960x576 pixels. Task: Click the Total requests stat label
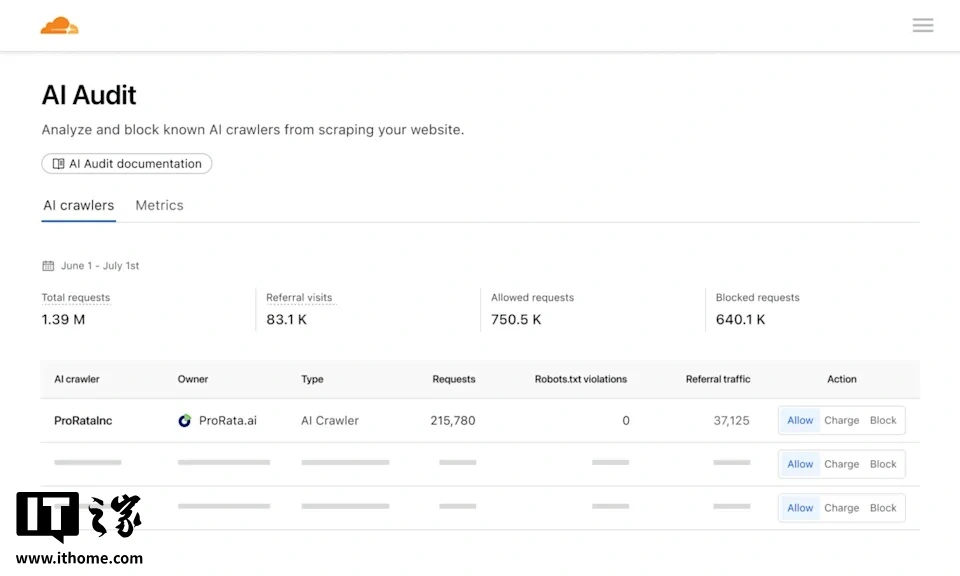[76, 298]
